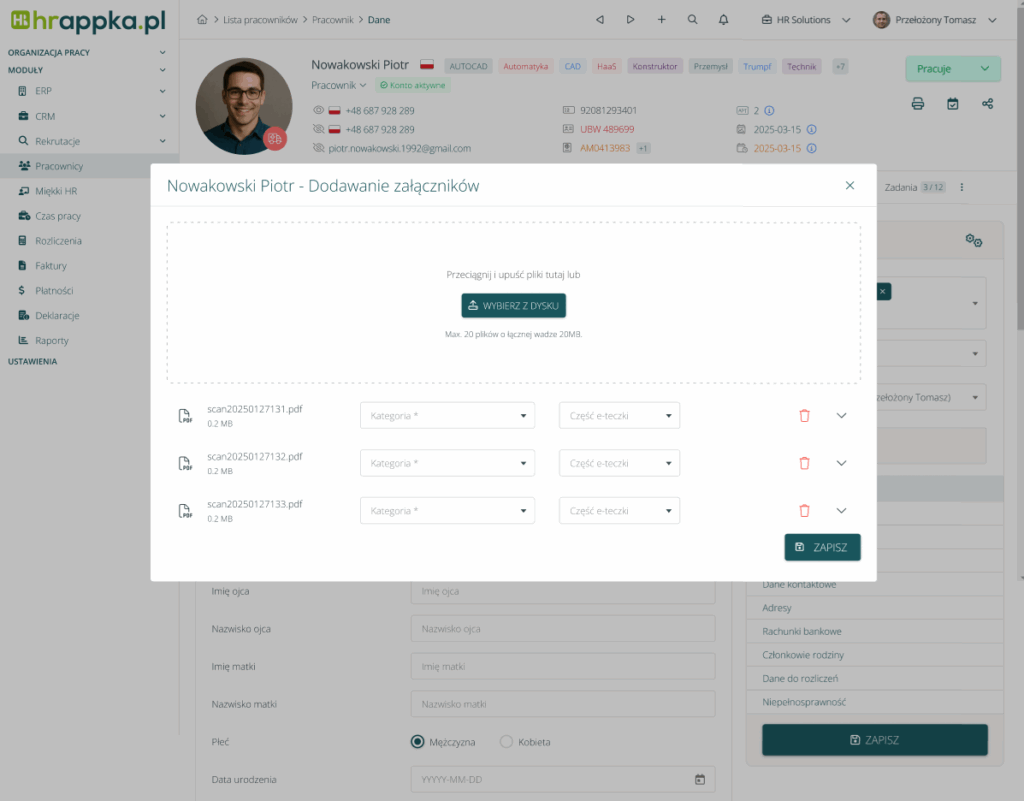Viewport: 1024px width, 801px height.
Task: Expand details chevron for scan20250127133.pdf
Action: click(x=841, y=511)
